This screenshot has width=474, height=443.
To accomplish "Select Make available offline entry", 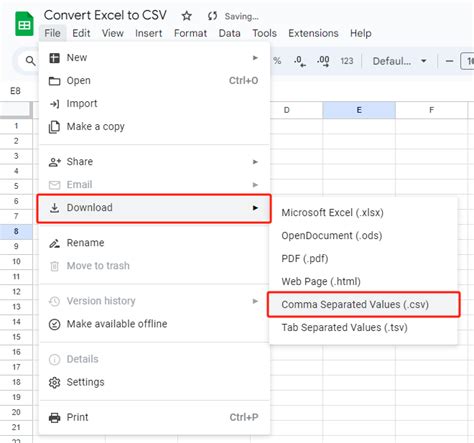I will click(x=154, y=324).
